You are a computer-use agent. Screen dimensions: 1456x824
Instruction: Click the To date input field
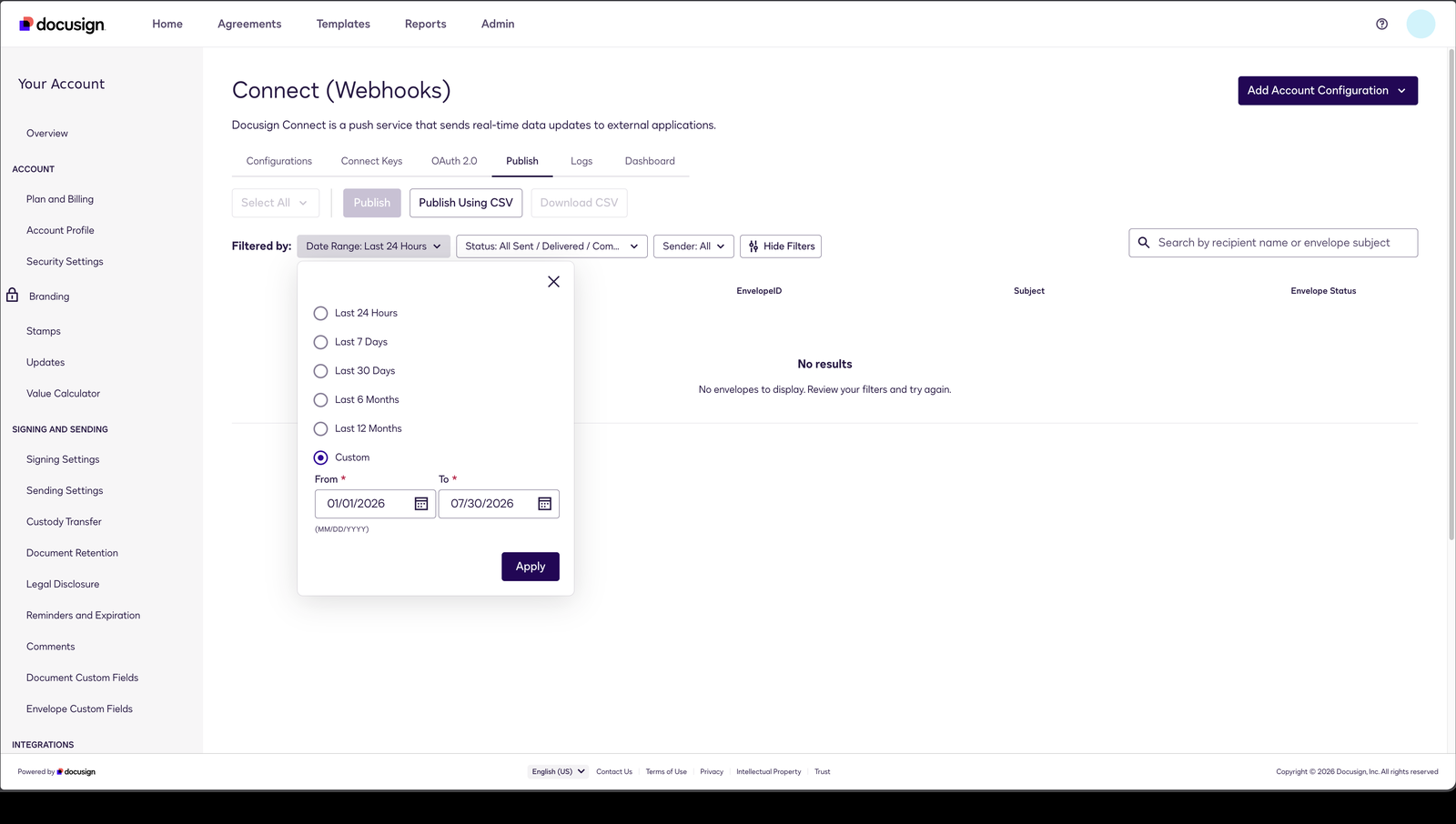point(499,504)
